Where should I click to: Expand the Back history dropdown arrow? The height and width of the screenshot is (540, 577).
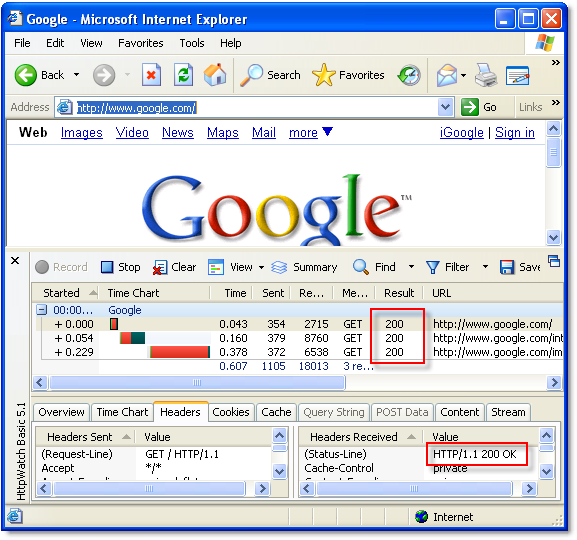point(77,75)
